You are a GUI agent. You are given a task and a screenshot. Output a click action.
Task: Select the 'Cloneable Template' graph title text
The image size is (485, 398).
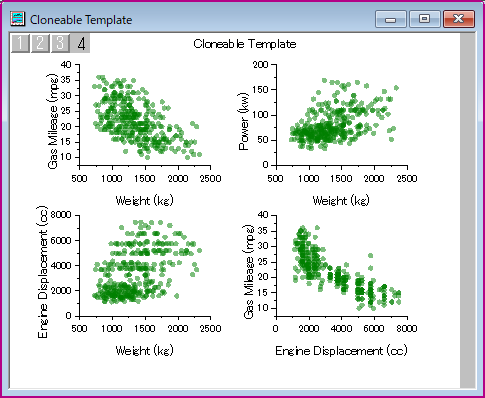[x=245, y=44]
